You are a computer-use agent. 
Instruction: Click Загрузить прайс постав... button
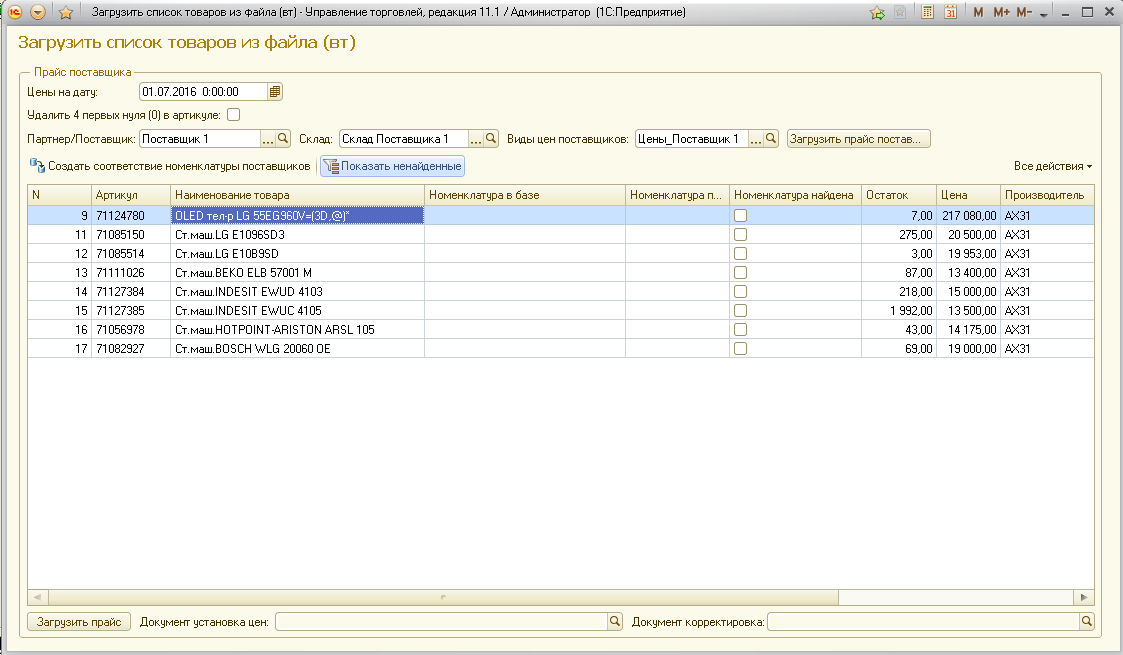(x=859, y=139)
